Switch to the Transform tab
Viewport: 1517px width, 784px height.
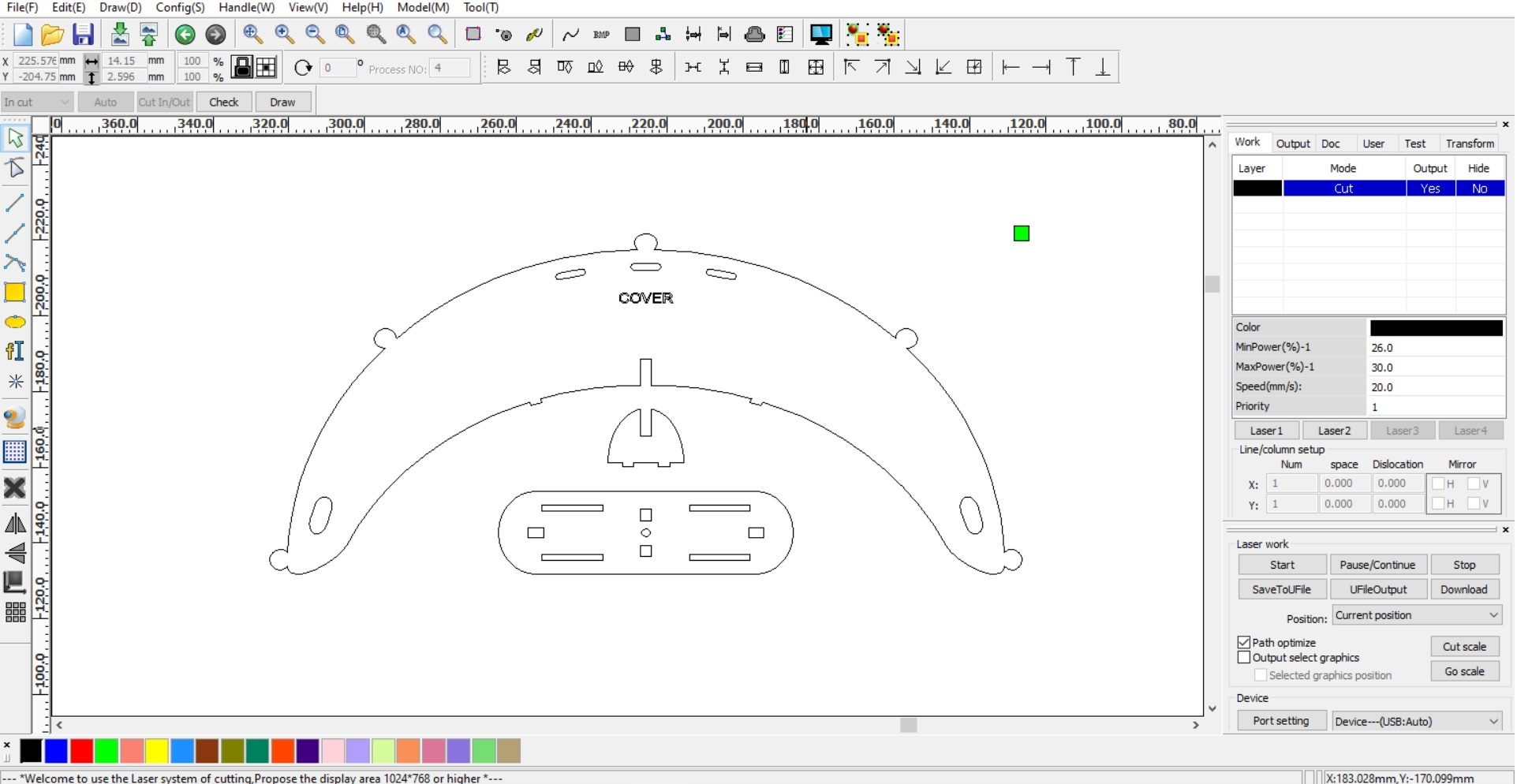tap(1470, 144)
